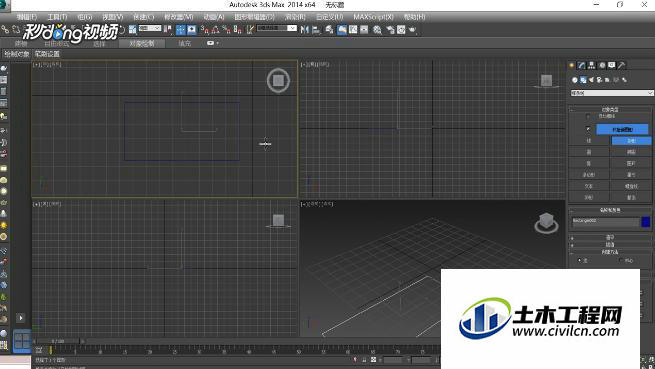655x369 pixels.
Task: Open the Create tab in command panel
Action: (x=571, y=65)
